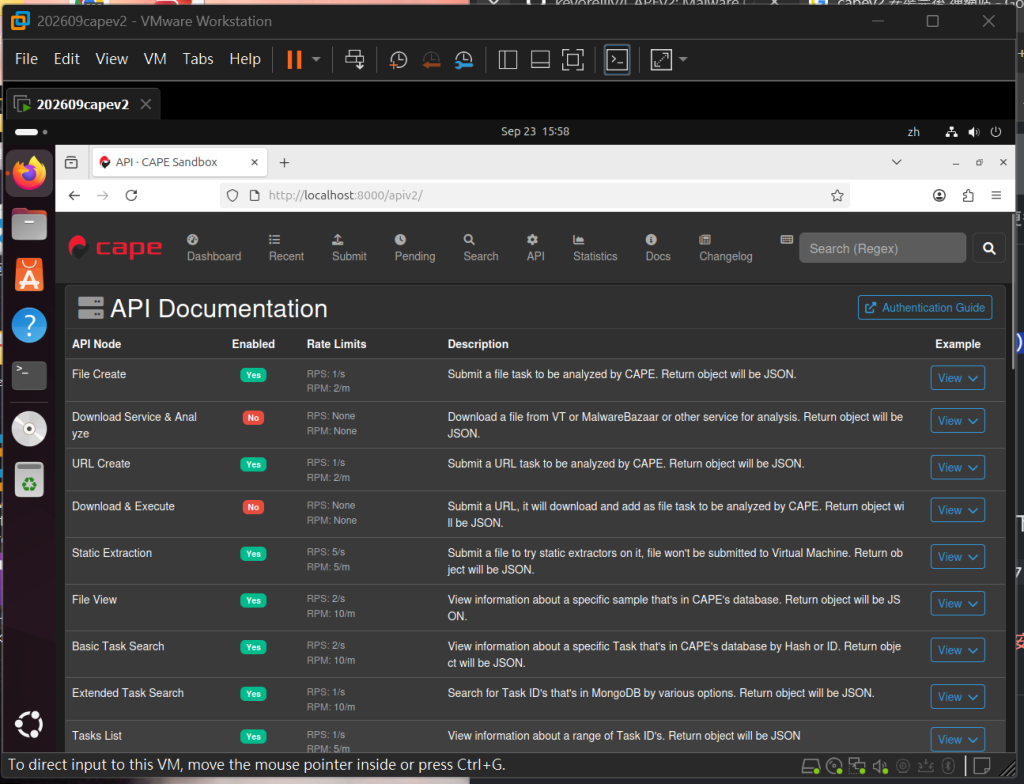Viewport: 1024px width, 784px height.
Task: Open the VMware File menu
Action: click(26, 59)
